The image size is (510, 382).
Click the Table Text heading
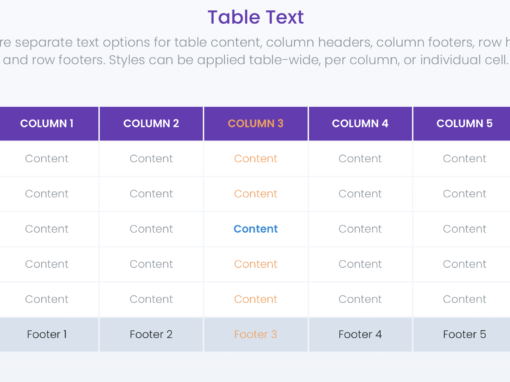pyautogui.click(x=256, y=17)
